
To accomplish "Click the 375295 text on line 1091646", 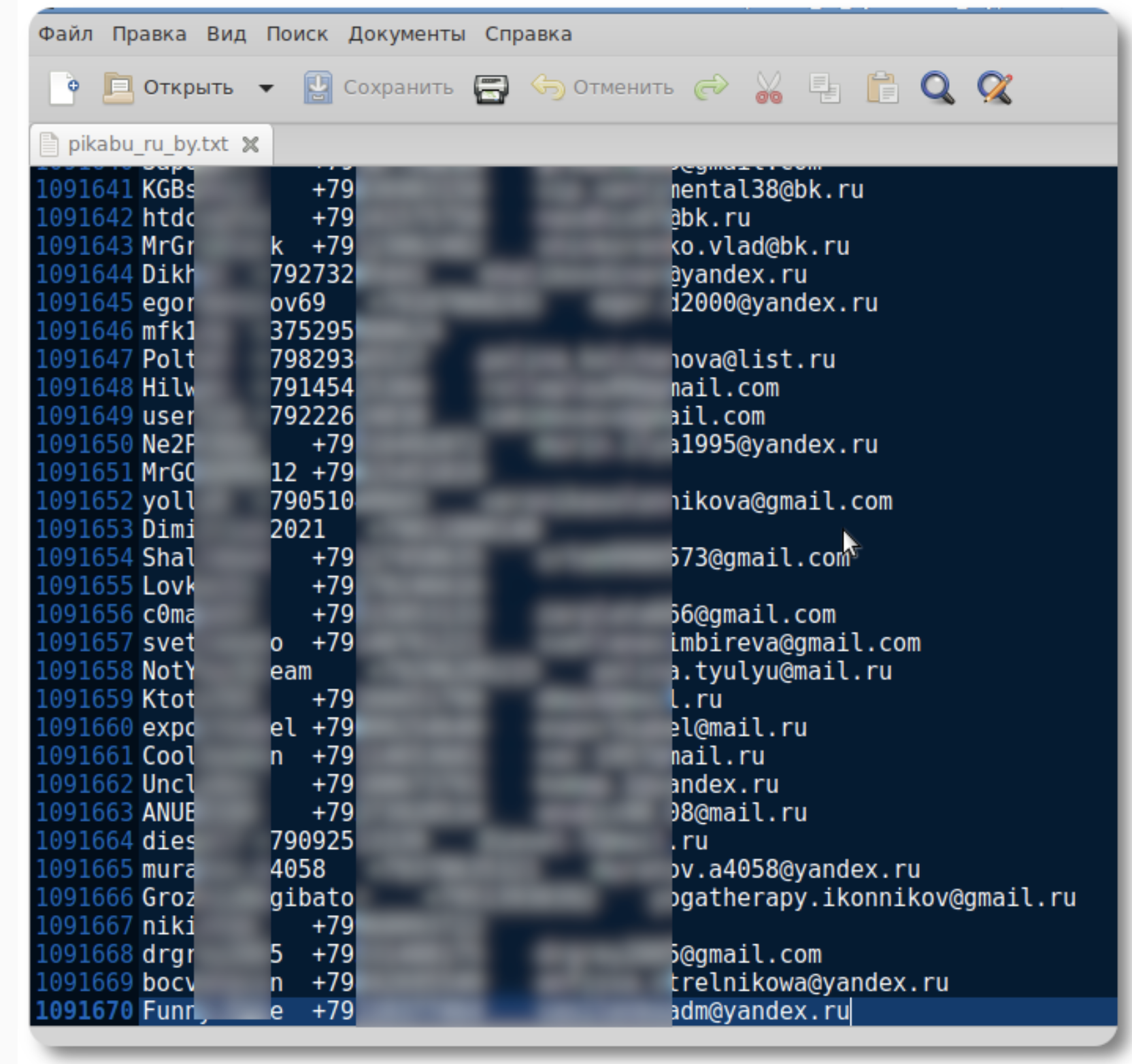I will (312, 331).
